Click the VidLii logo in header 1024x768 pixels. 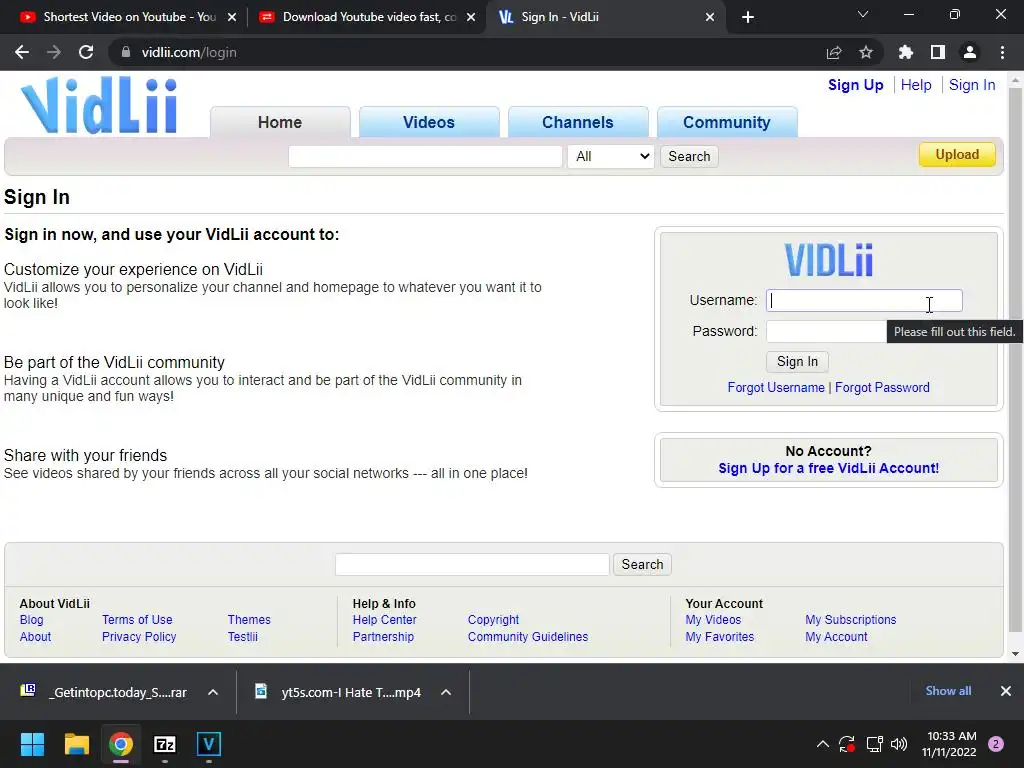[x=99, y=105]
